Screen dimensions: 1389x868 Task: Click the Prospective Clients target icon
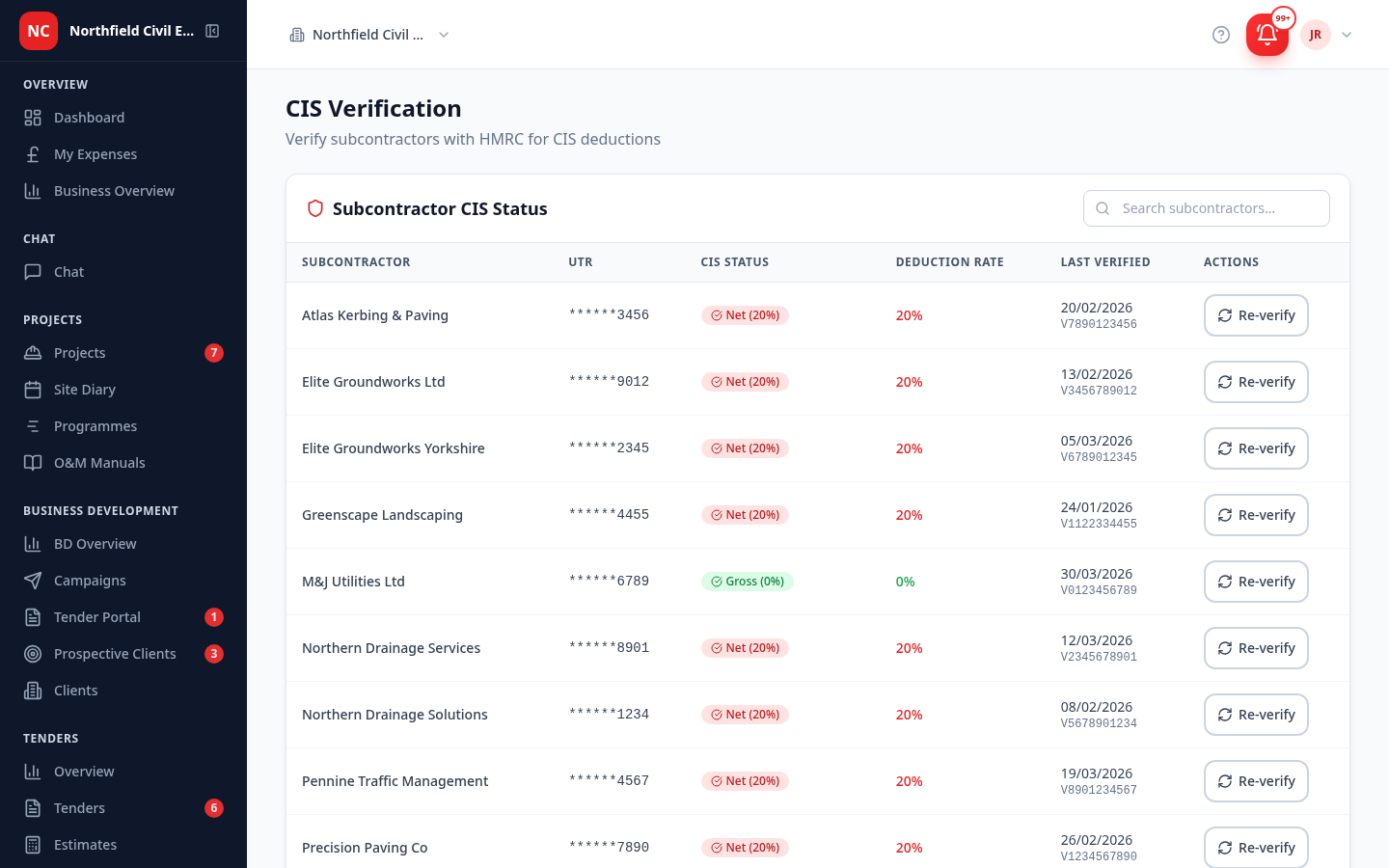33,654
